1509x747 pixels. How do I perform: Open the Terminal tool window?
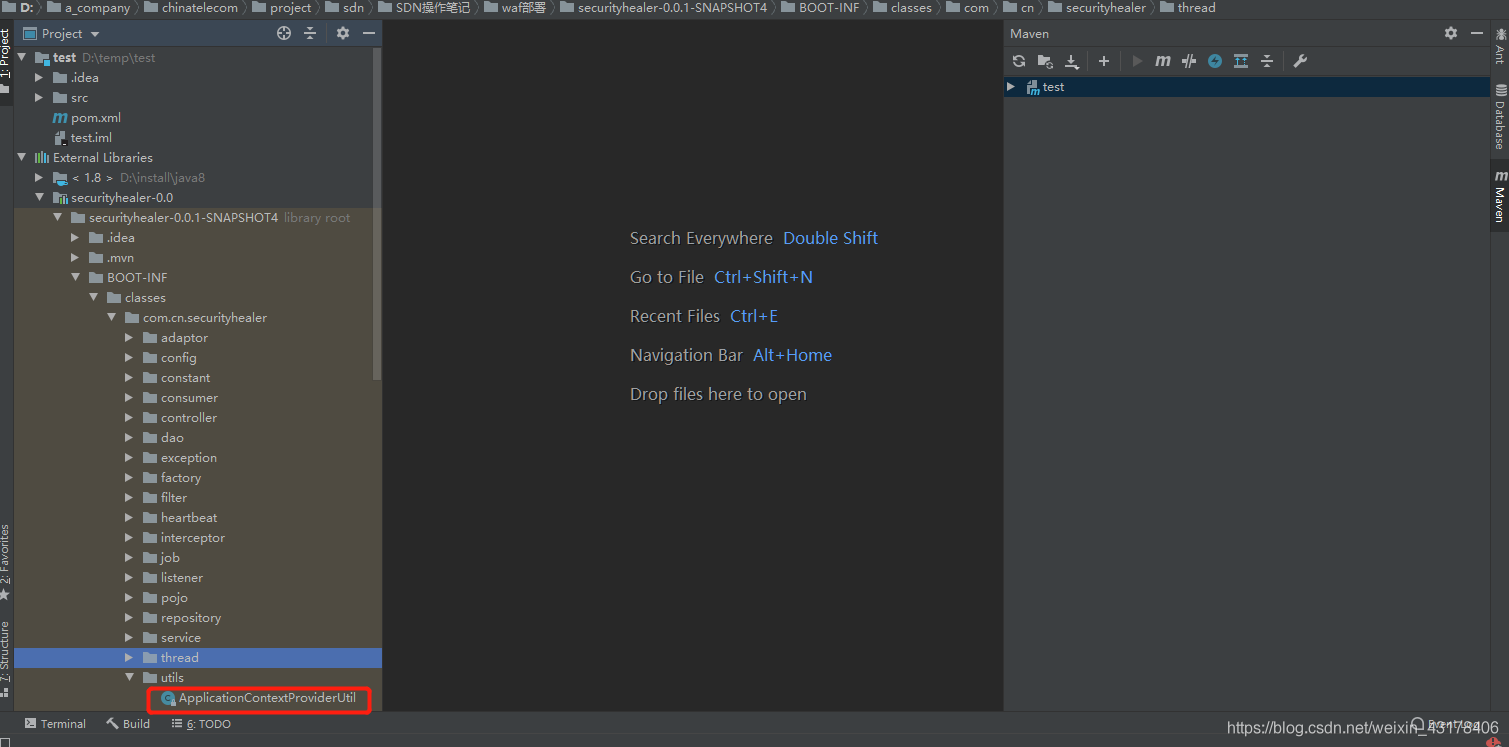click(55, 724)
